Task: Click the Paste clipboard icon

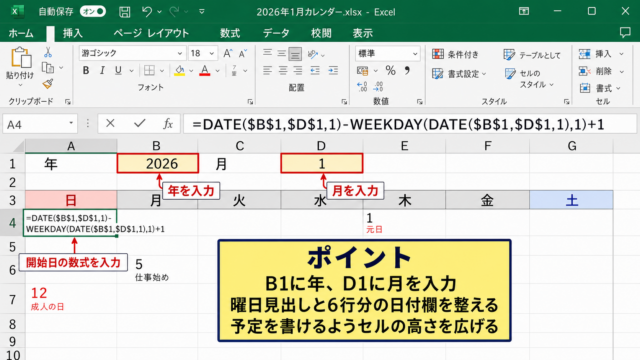Action: (21, 57)
